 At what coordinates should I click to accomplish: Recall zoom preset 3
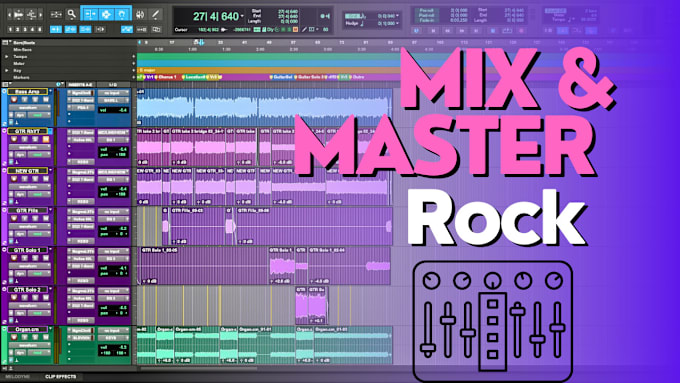(25, 29)
